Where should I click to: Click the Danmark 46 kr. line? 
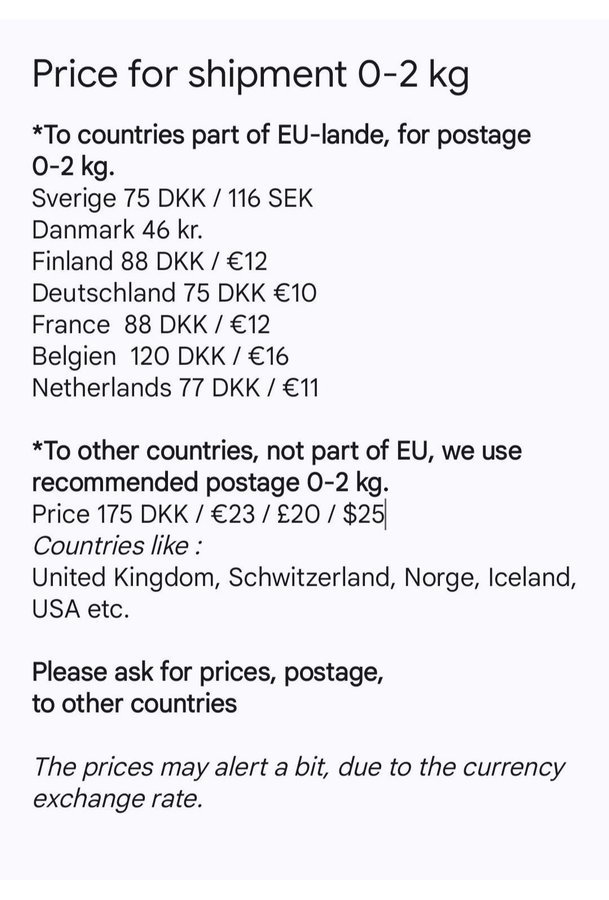pyautogui.click(x=118, y=230)
